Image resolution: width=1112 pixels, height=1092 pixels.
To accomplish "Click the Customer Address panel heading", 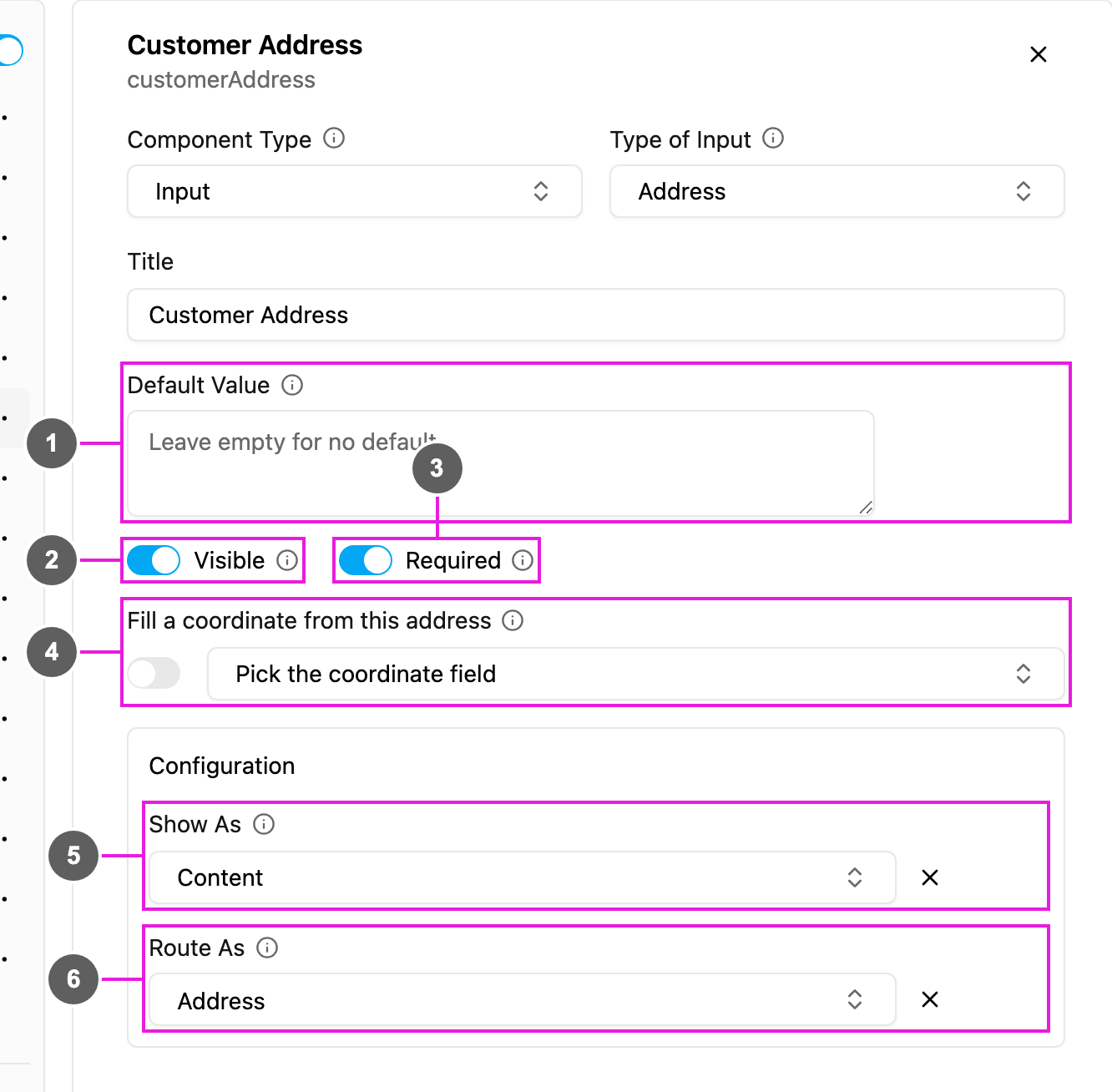I will tap(245, 45).
